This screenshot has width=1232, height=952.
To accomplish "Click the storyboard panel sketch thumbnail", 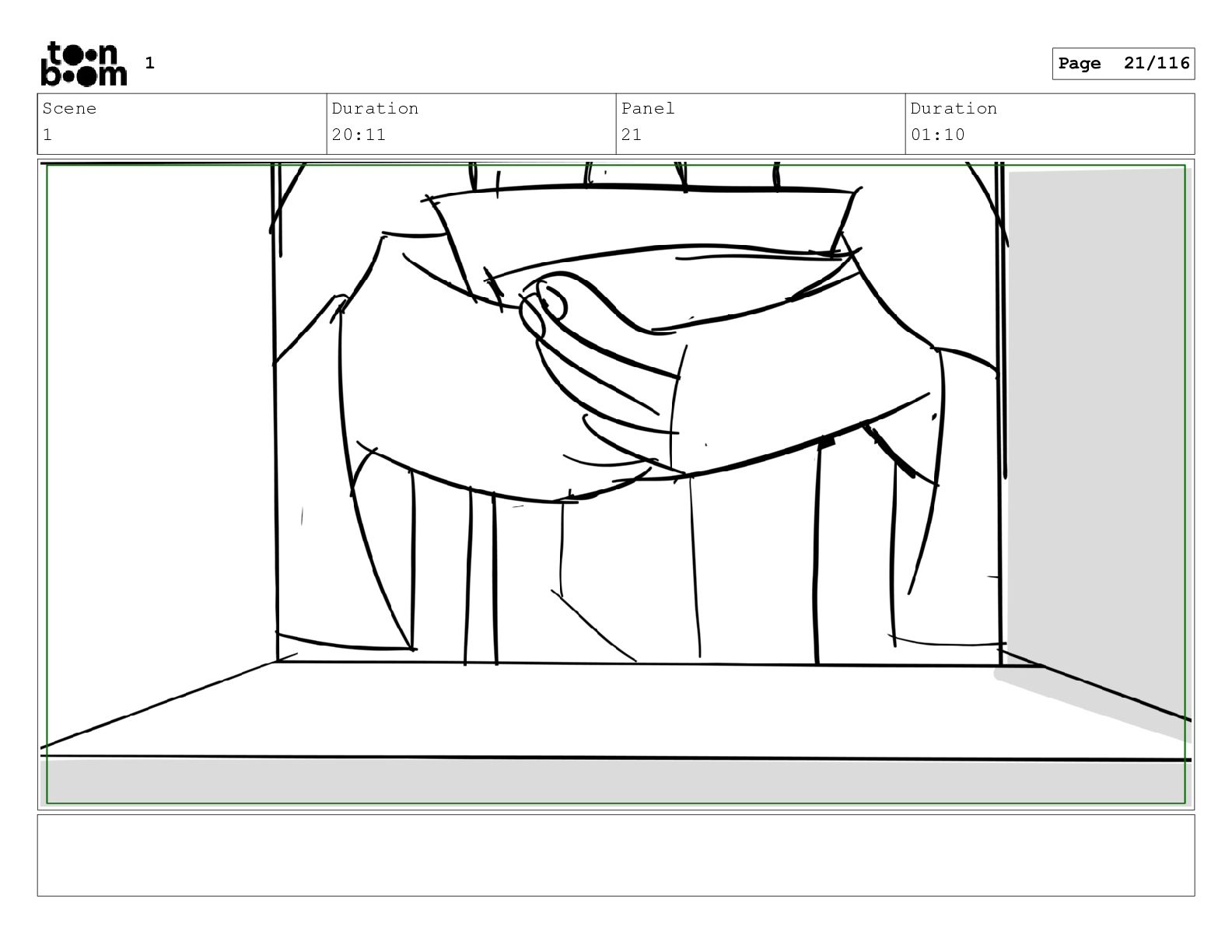I will tap(616, 485).
